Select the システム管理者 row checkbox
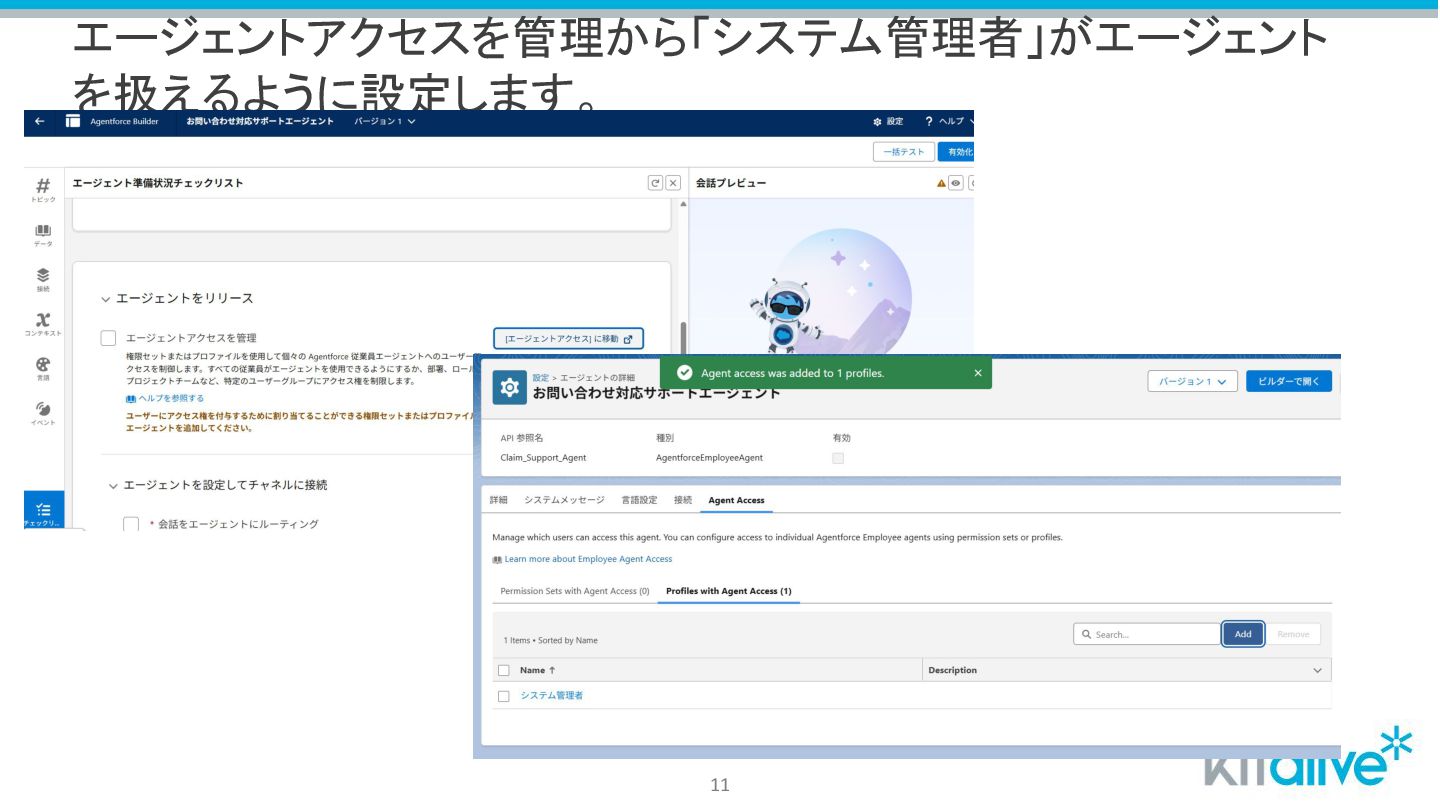 (x=504, y=696)
